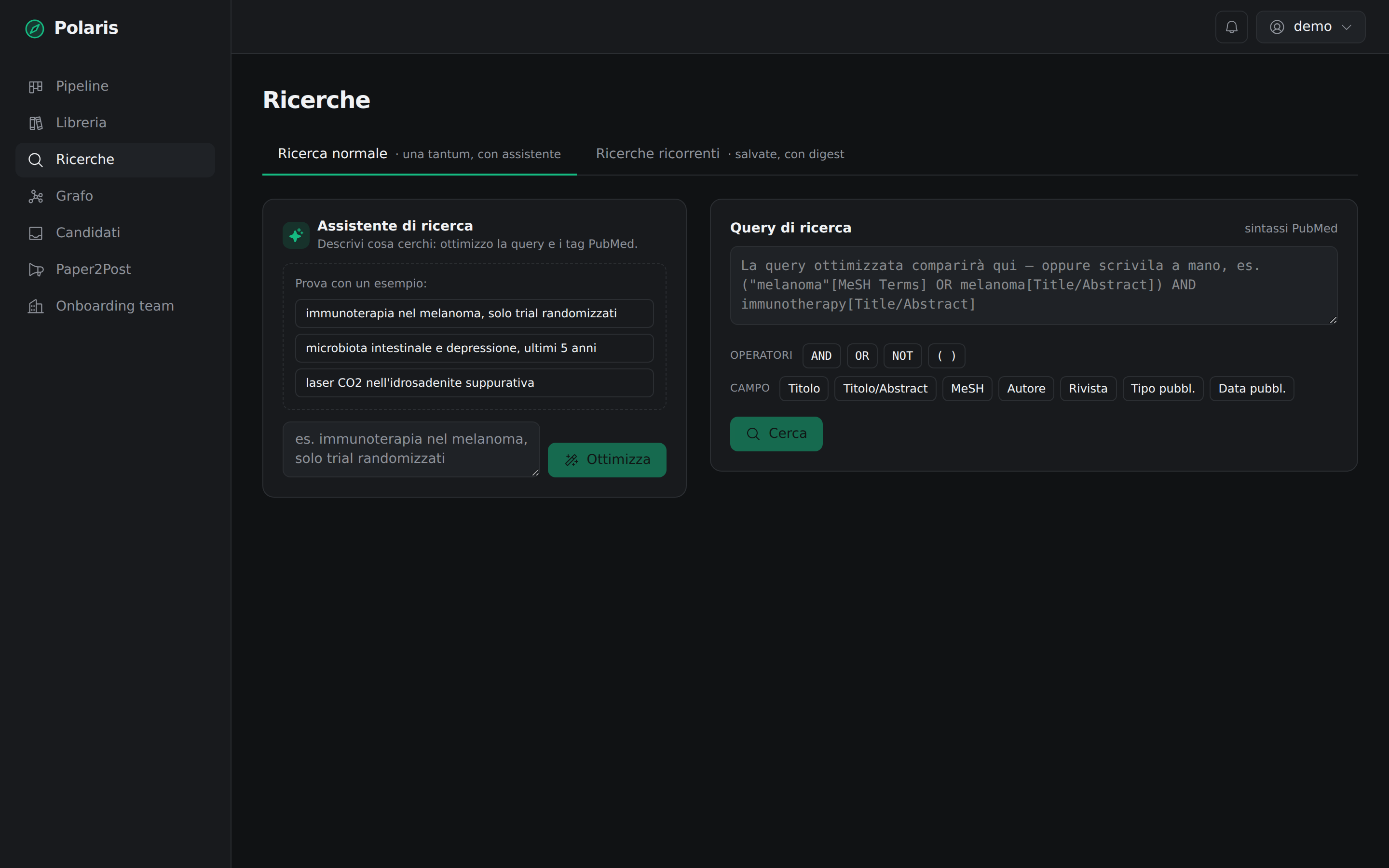Screen dimensions: 1389x868
Task: Click the sparkle icon of Assistente di ricerca
Action: 296,235
